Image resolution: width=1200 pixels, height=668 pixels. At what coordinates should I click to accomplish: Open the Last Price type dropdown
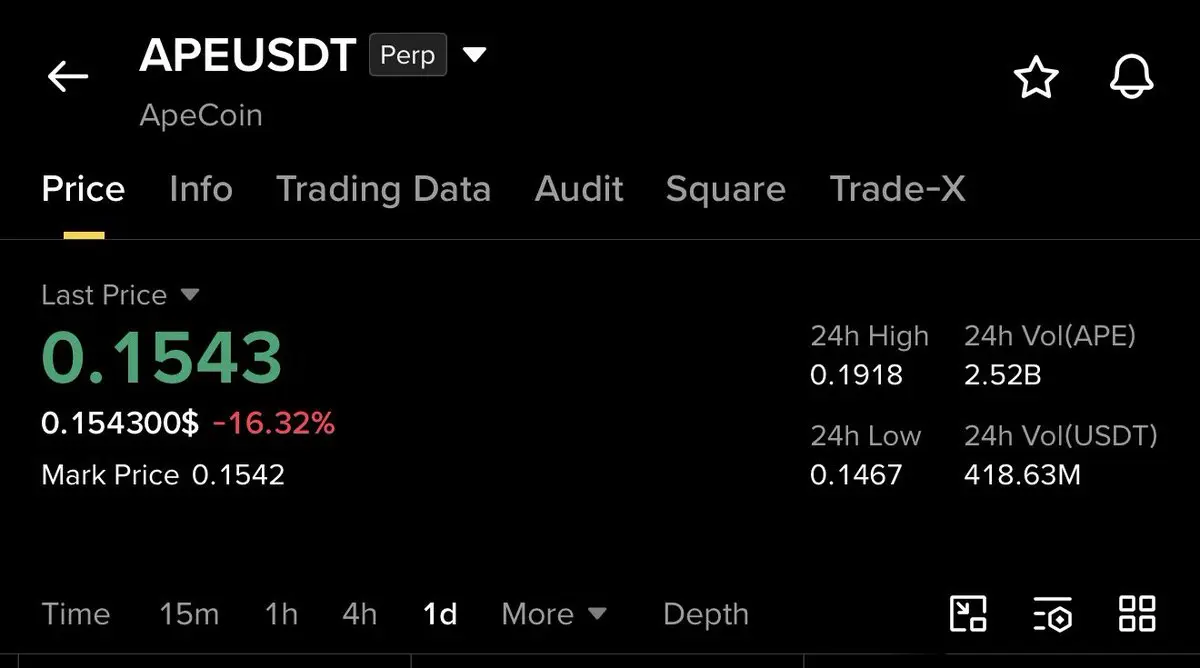(190, 295)
